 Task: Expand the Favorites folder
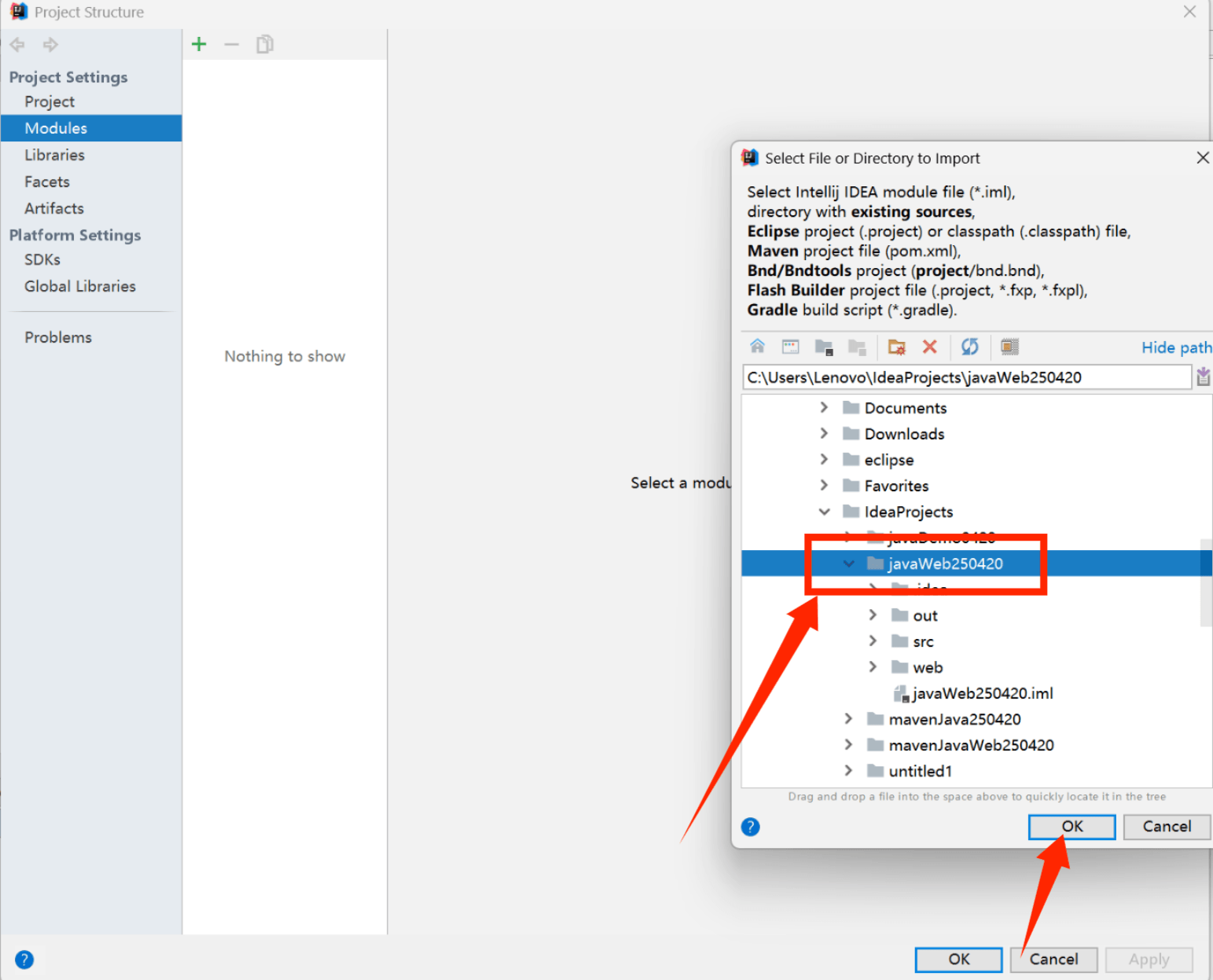coord(824,485)
